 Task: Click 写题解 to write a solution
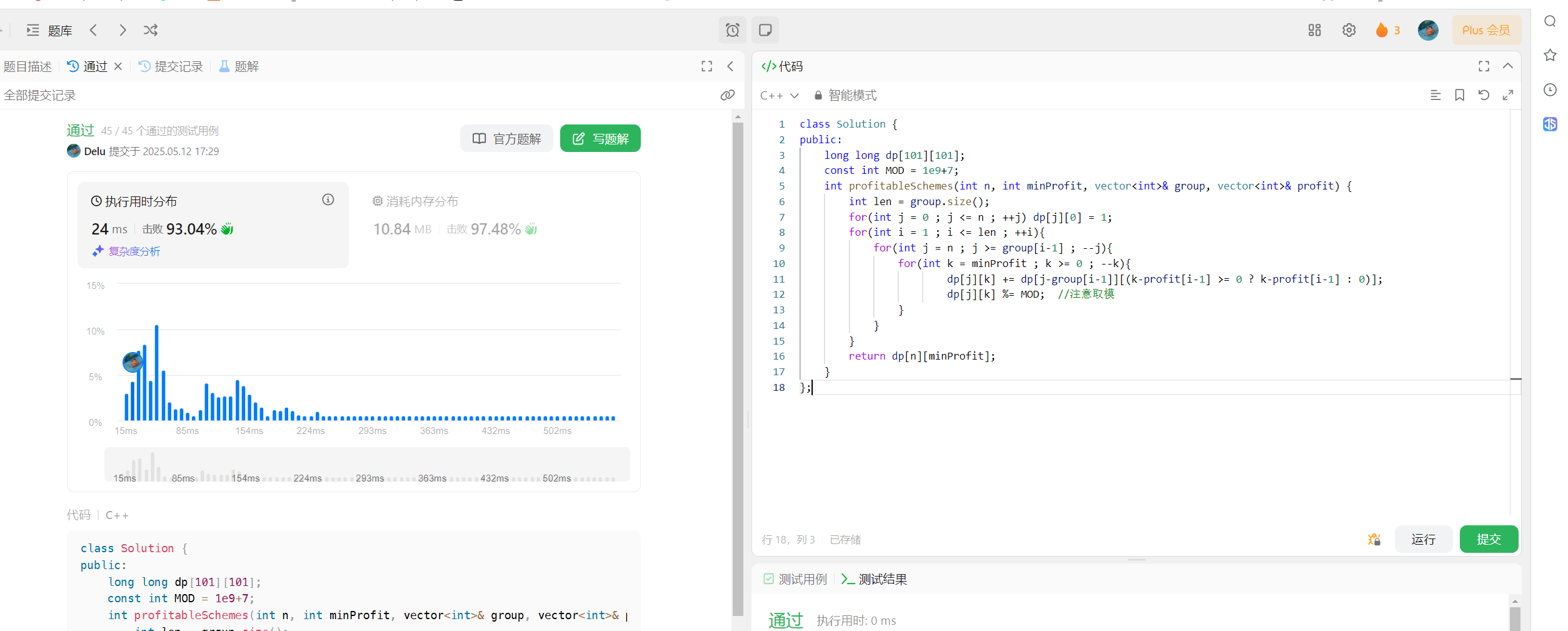[x=600, y=138]
